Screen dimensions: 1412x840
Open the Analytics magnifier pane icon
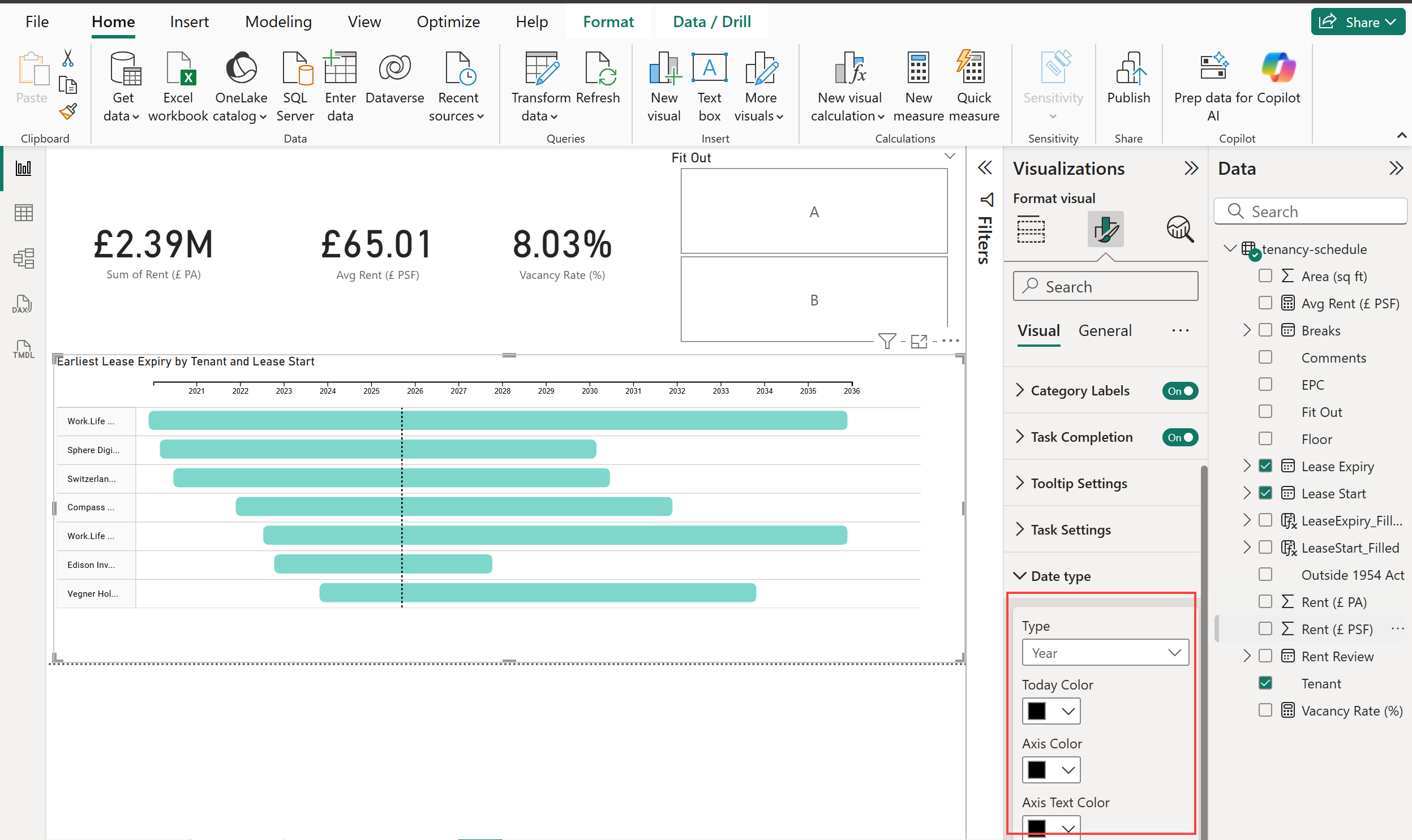coord(1179,229)
